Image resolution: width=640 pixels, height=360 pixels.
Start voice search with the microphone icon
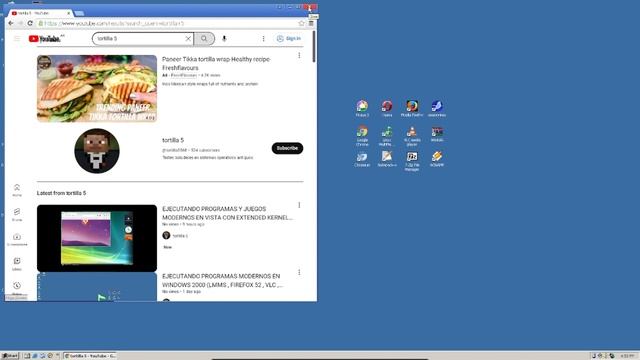click(224, 38)
